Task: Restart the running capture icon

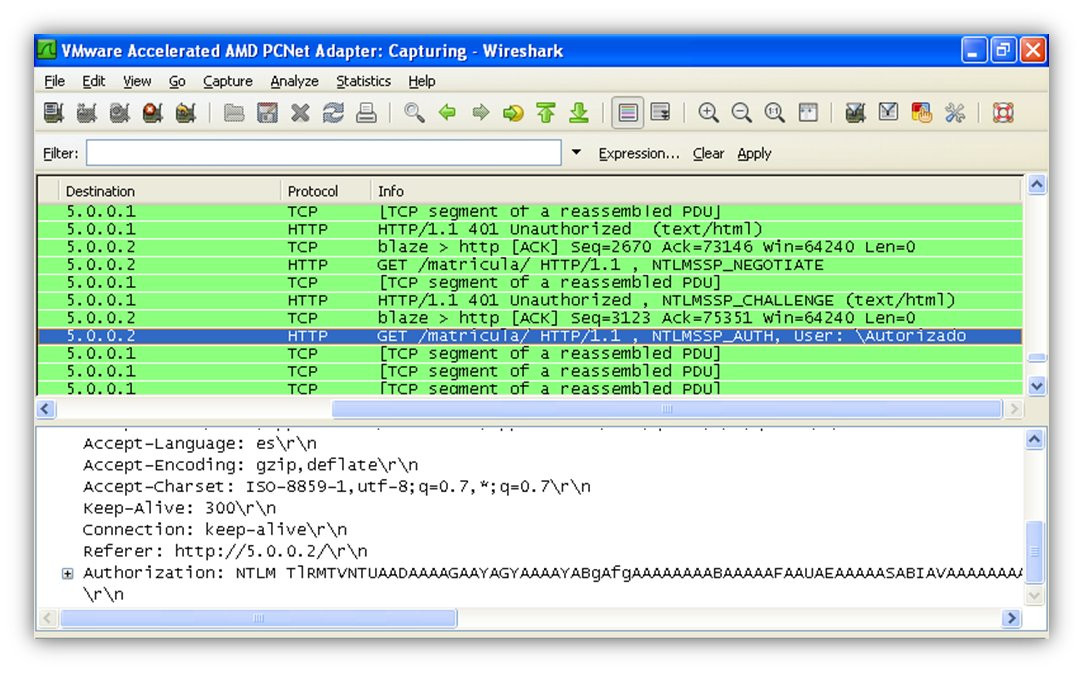Action: pos(186,113)
